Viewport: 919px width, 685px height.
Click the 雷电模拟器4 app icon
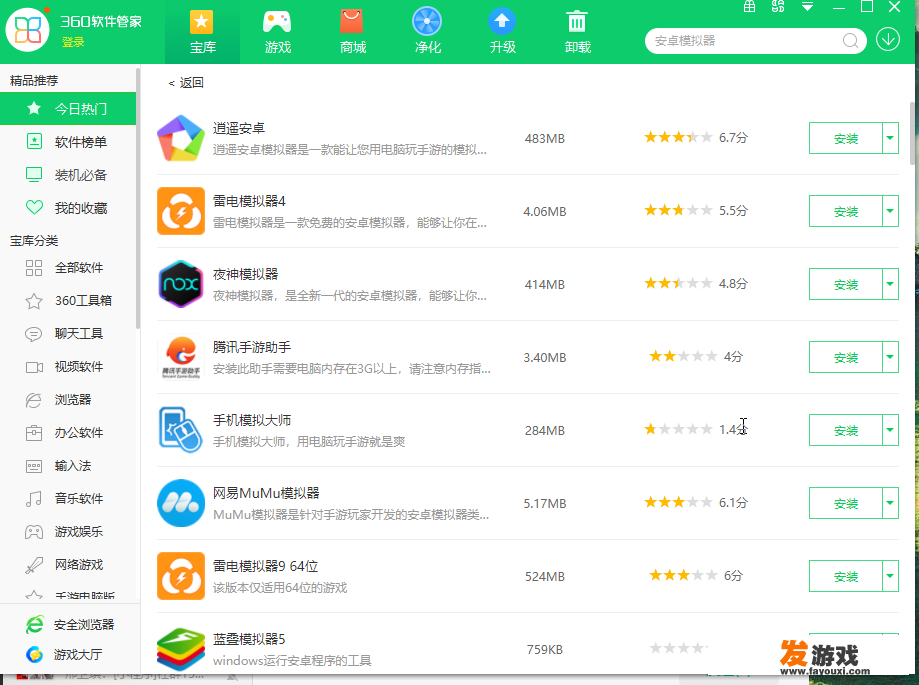[181, 211]
